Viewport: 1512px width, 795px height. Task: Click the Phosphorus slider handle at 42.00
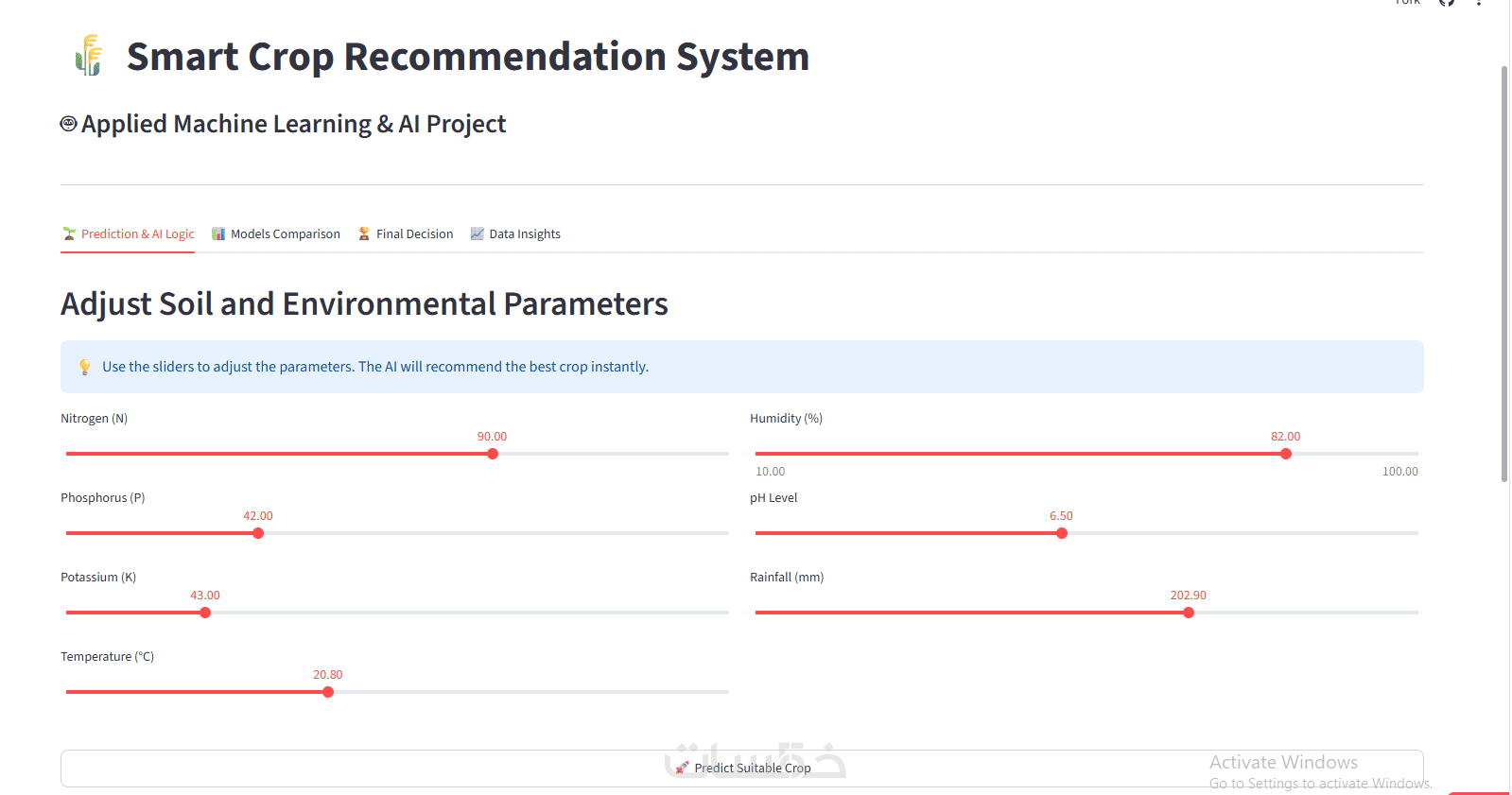pyautogui.click(x=258, y=533)
